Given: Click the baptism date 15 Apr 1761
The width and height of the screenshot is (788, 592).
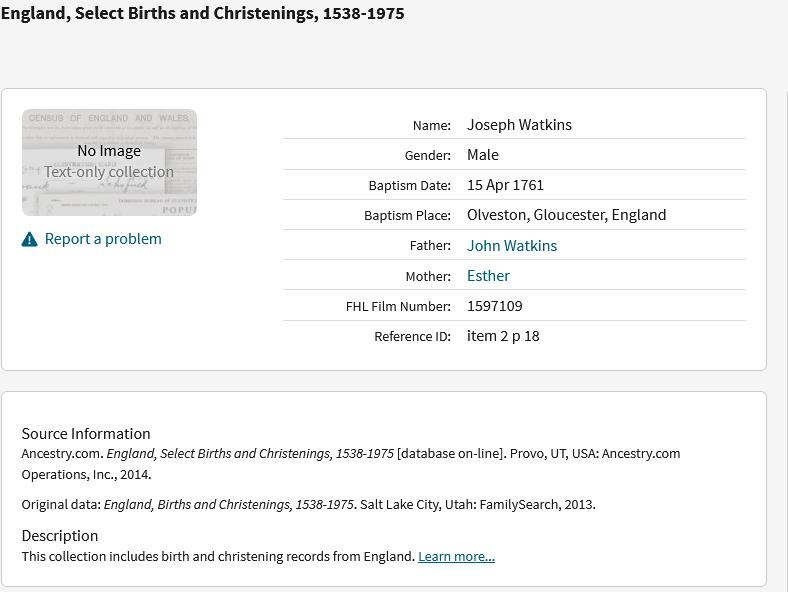Looking at the screenshot, I should [x=505, y=185].
